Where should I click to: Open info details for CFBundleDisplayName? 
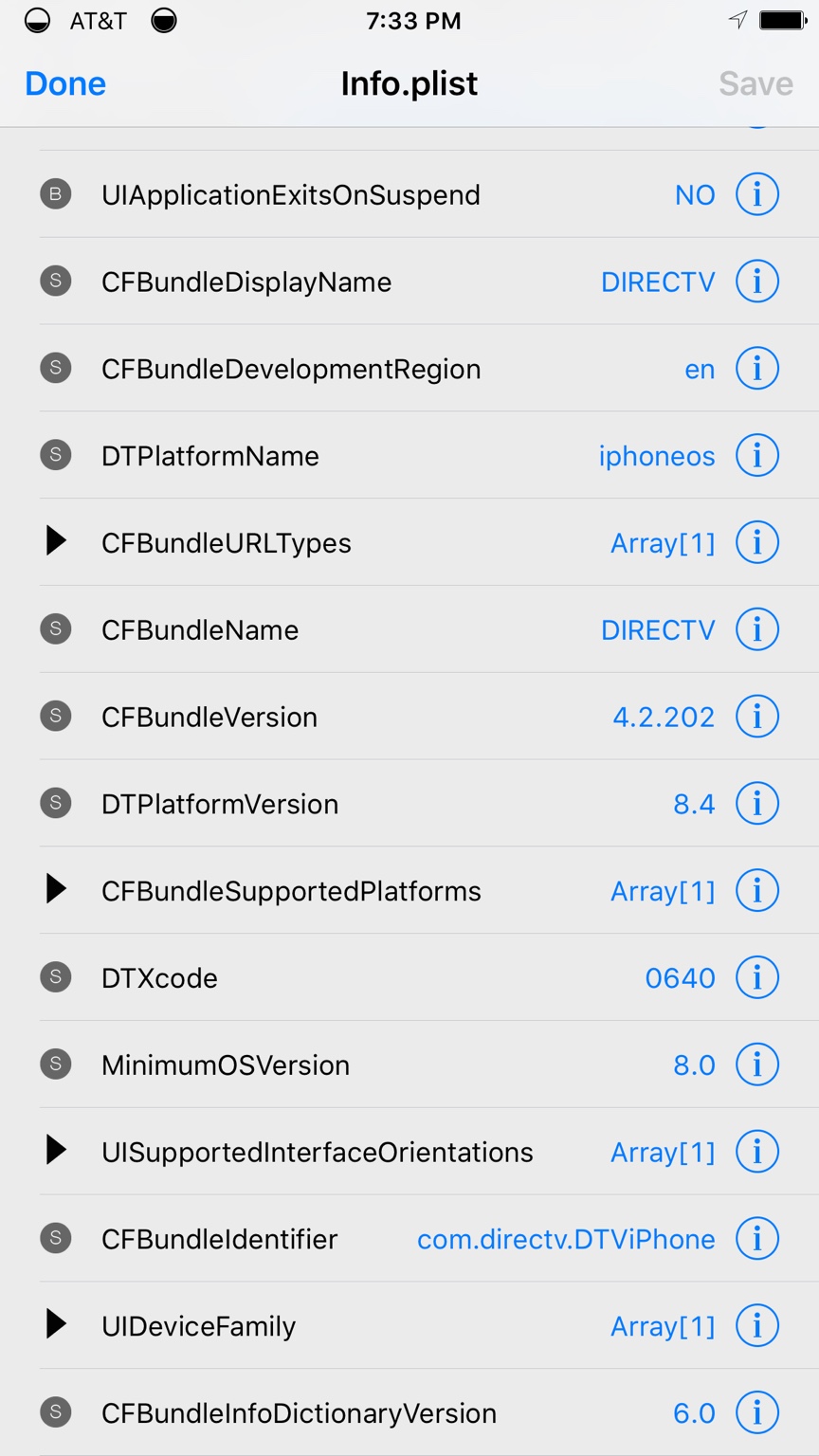coord(756,282)
